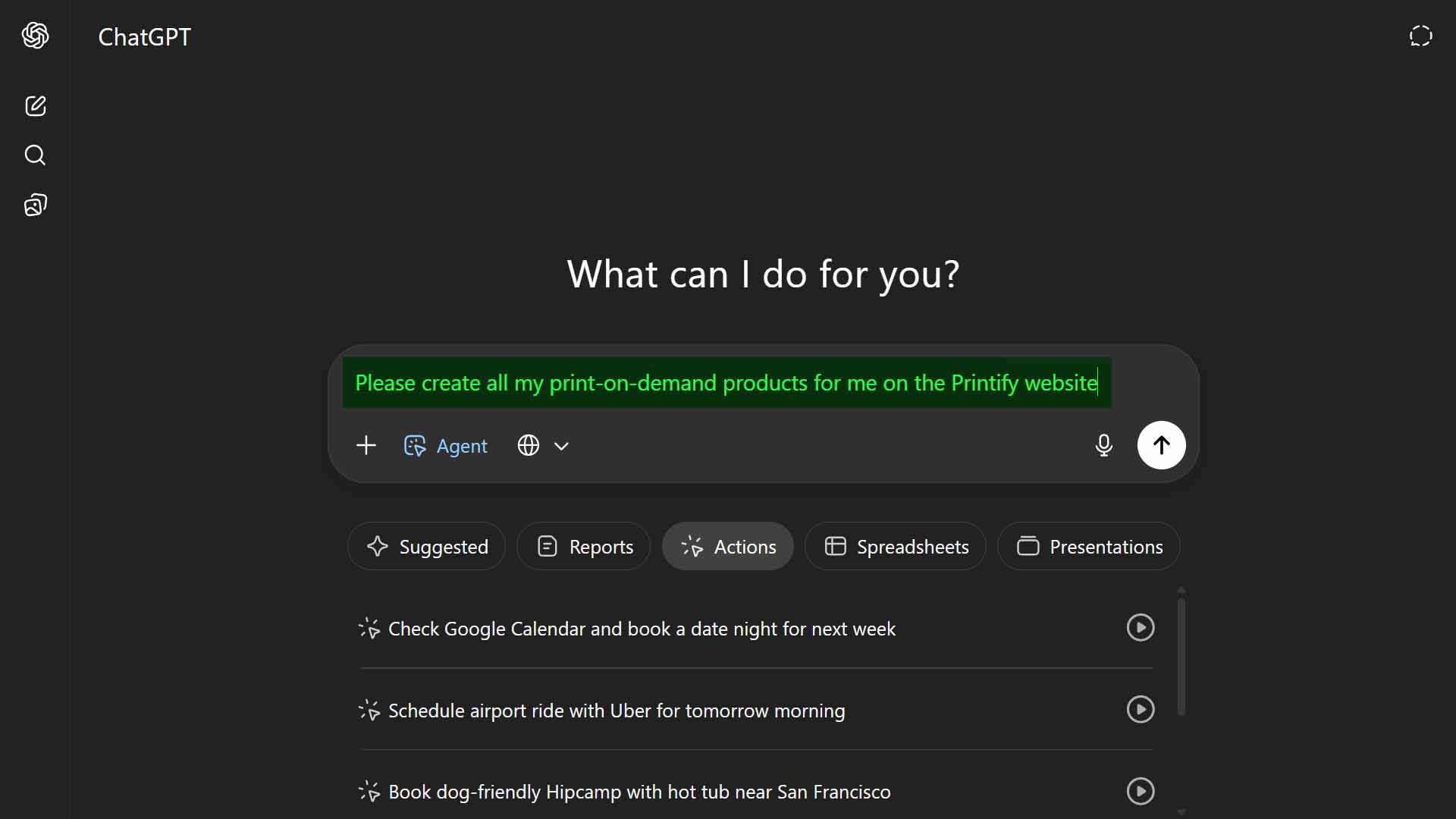Switch to the Reports tab
1456x819 pixels.
tap(582, 546)
